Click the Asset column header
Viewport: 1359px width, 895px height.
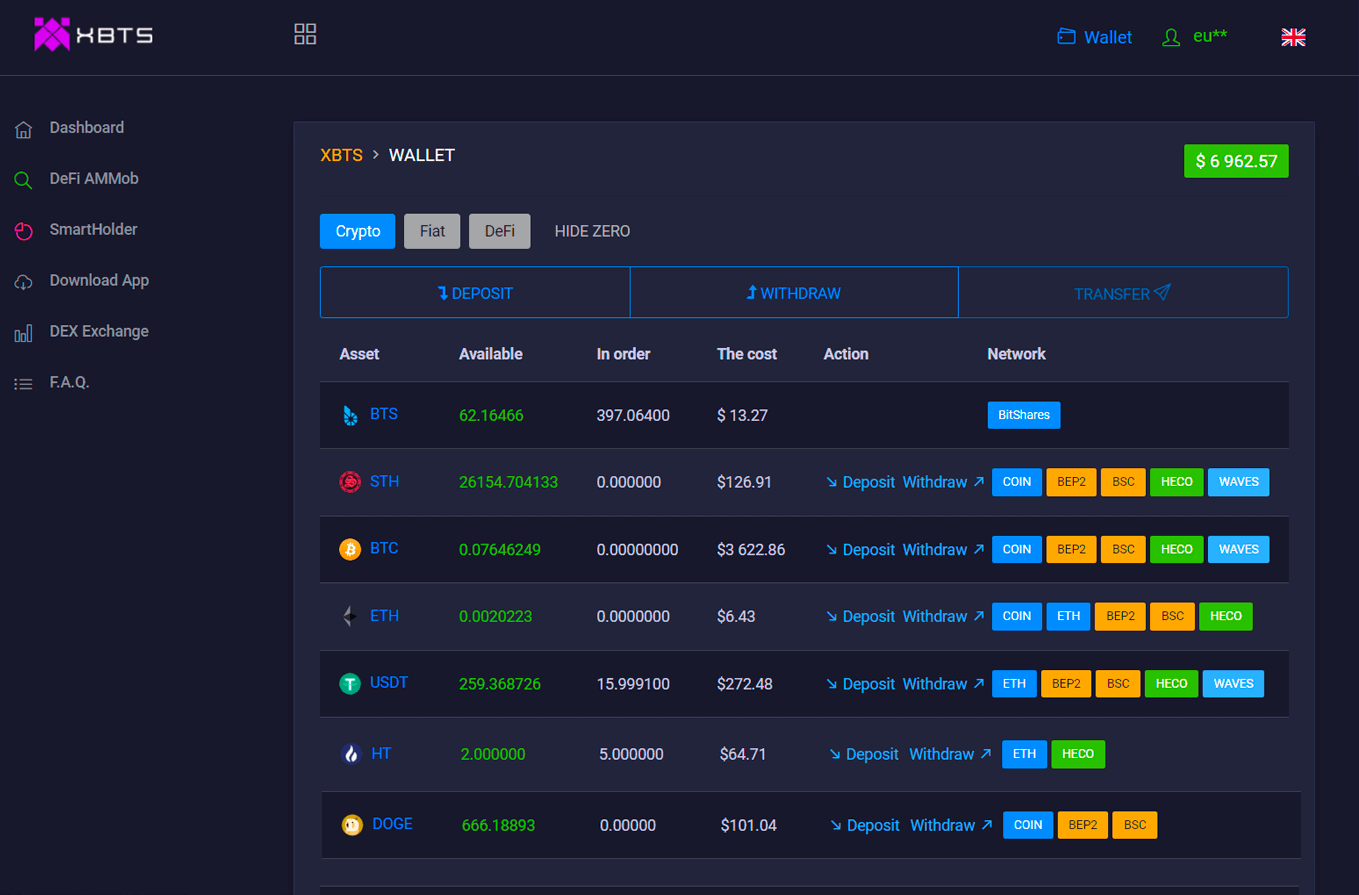click(x=359, y=354)
